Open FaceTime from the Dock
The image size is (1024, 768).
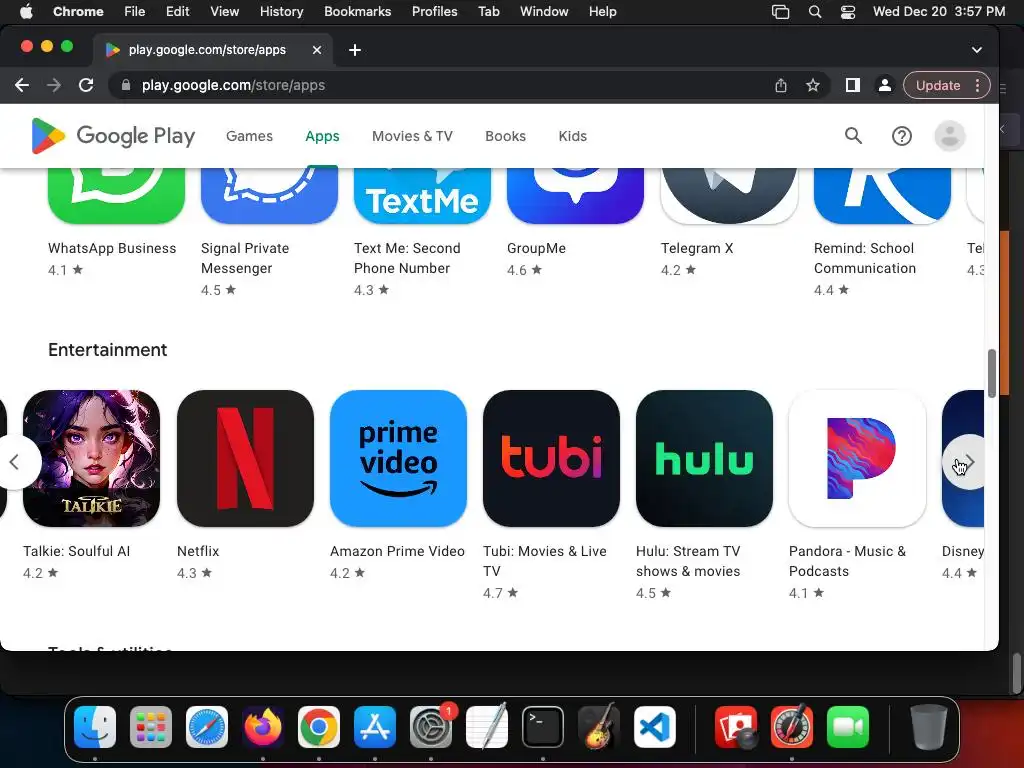(848, 727)
